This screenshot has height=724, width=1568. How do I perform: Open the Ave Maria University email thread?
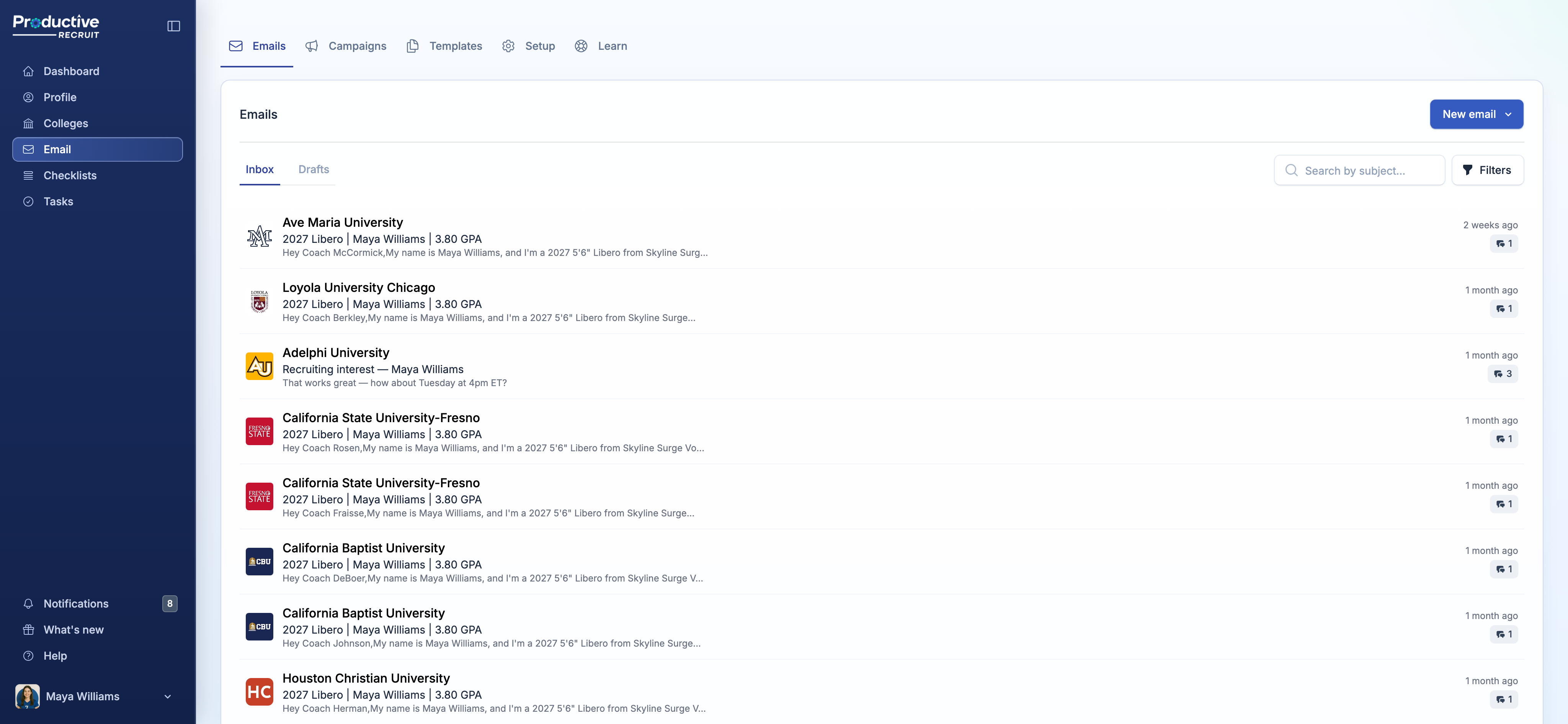881,237
